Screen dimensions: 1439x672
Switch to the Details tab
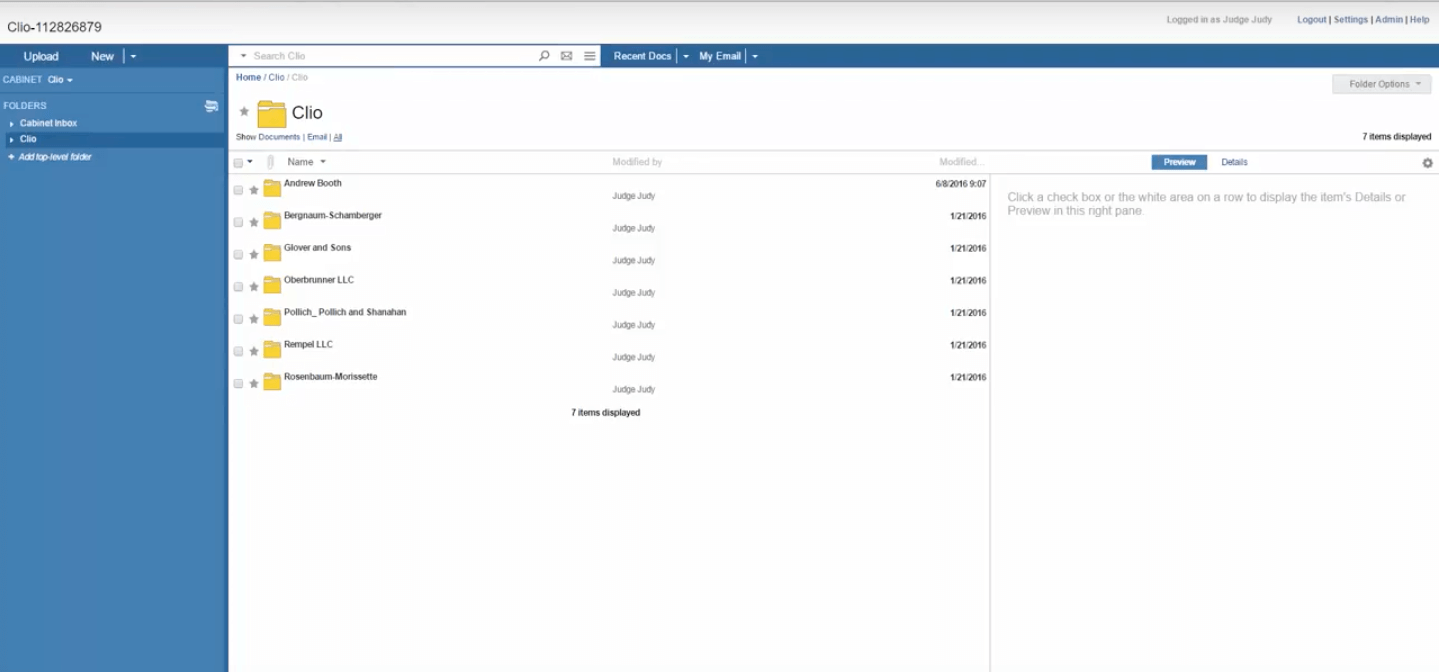pos(1234,162)
